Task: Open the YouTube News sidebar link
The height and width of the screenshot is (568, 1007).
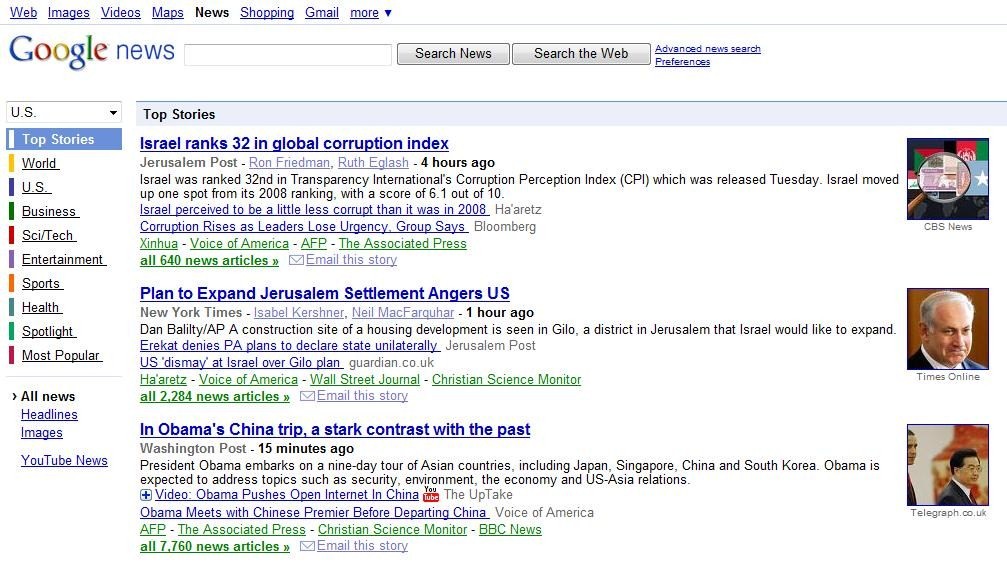Action: pyautogui.click(x=64, y=460)
